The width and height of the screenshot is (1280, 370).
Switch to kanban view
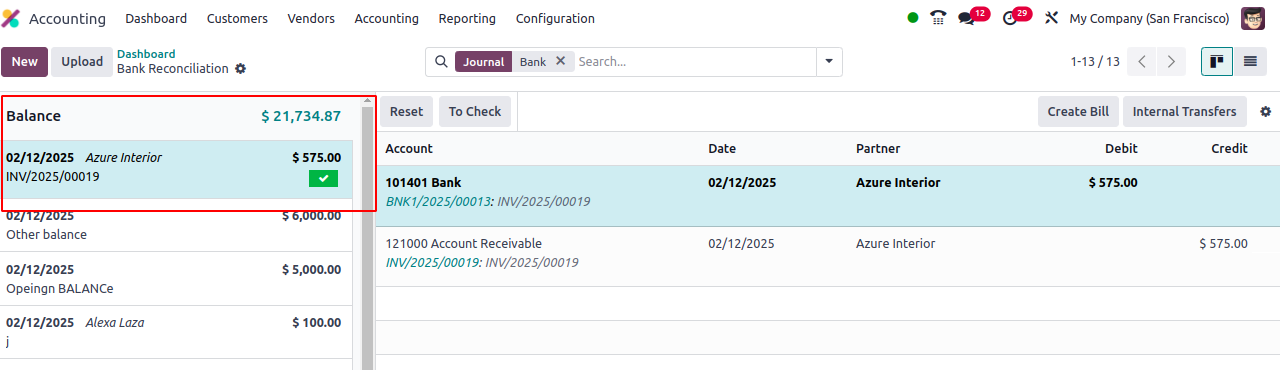[x=1217, y=61]
